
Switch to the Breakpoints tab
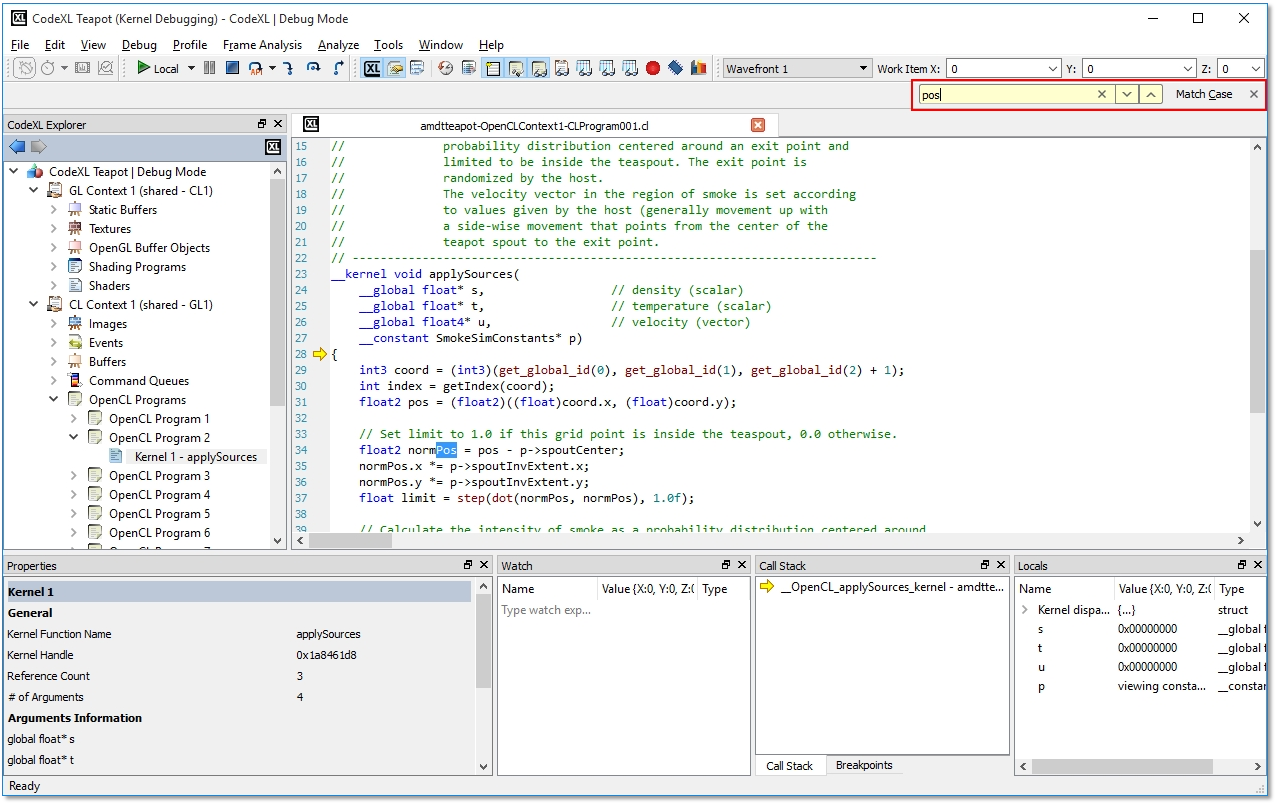point(864,766)
